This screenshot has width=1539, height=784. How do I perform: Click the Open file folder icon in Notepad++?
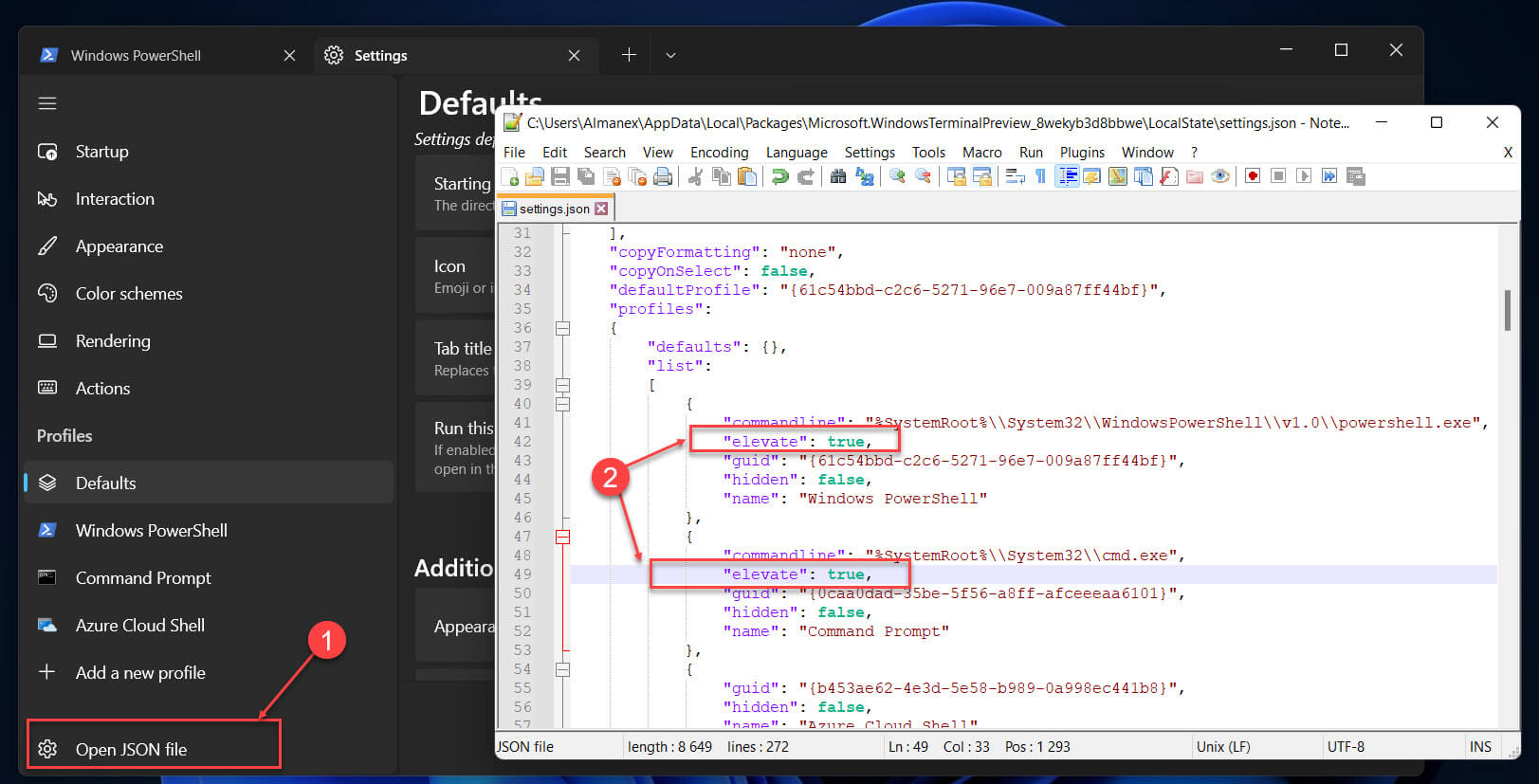(x=535, y=176)
